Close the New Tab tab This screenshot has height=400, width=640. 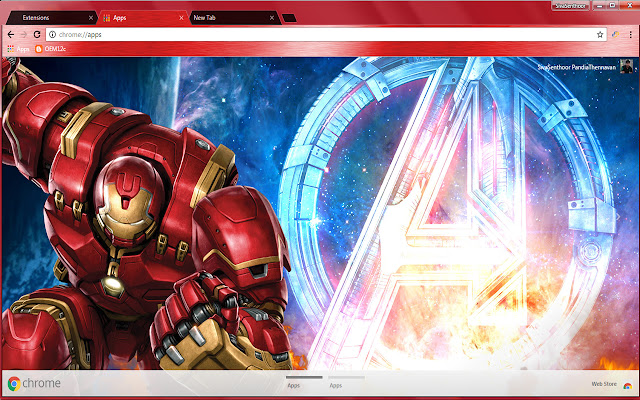pos(272,18)
